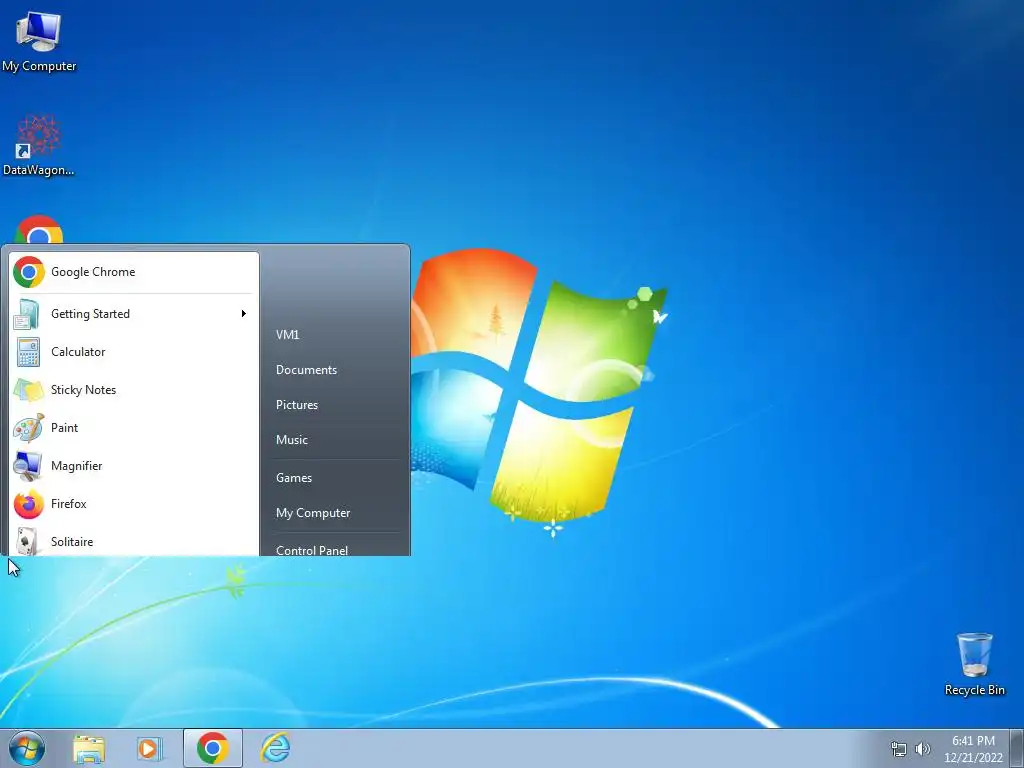
Task: Launch Firefox from the Start menu
Action: 133,504
